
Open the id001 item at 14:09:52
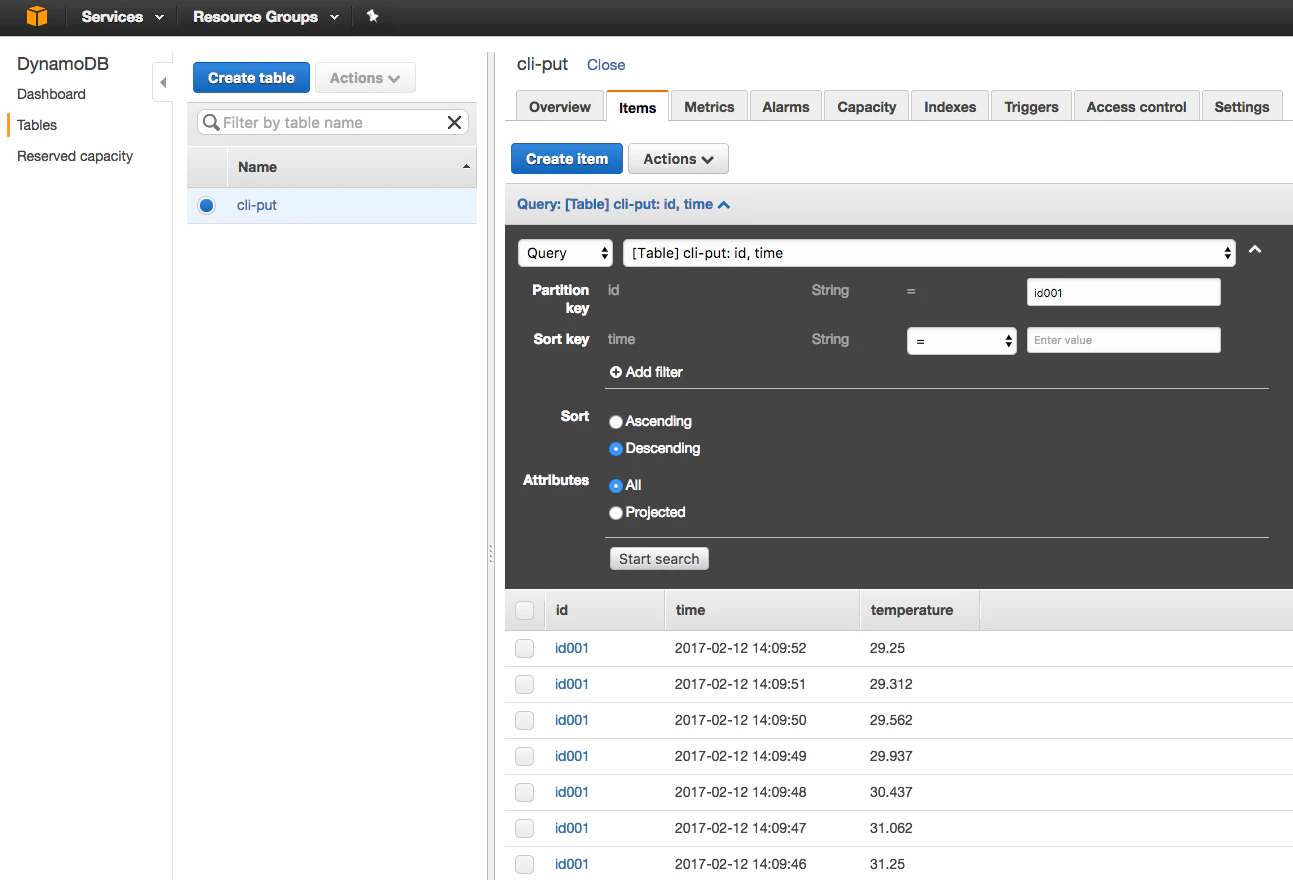click(572, 648)
